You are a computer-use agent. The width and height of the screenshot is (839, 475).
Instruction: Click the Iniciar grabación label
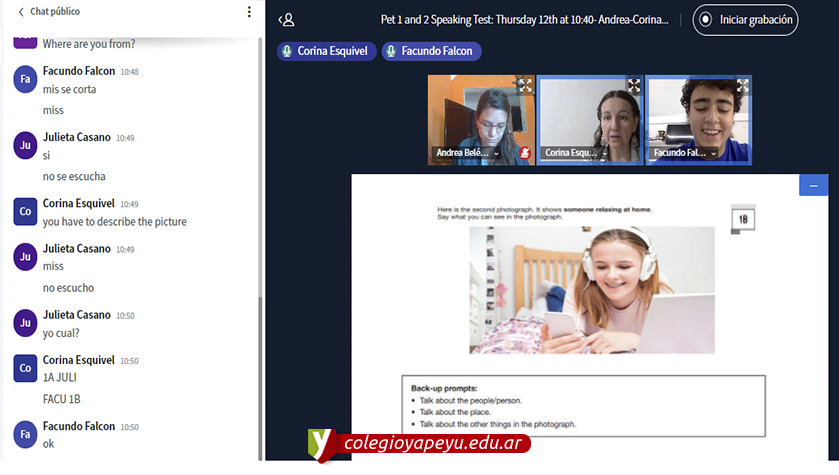pos(756,19)
